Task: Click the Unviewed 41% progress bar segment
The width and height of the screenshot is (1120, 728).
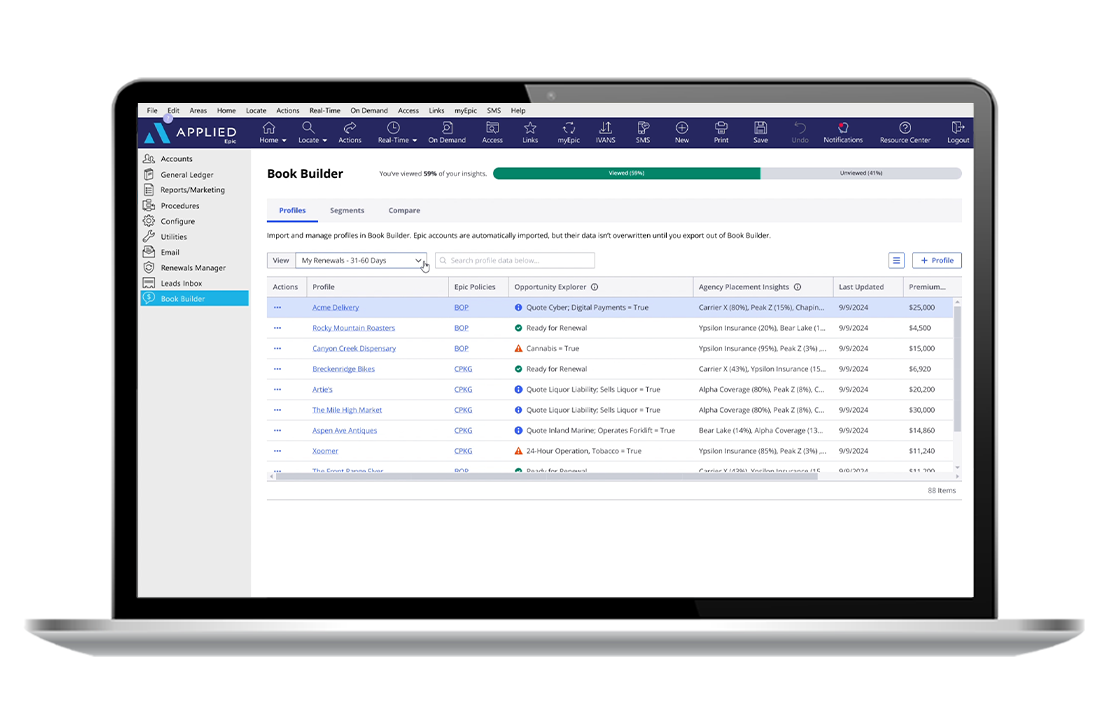Action: (x=861, y=174)
